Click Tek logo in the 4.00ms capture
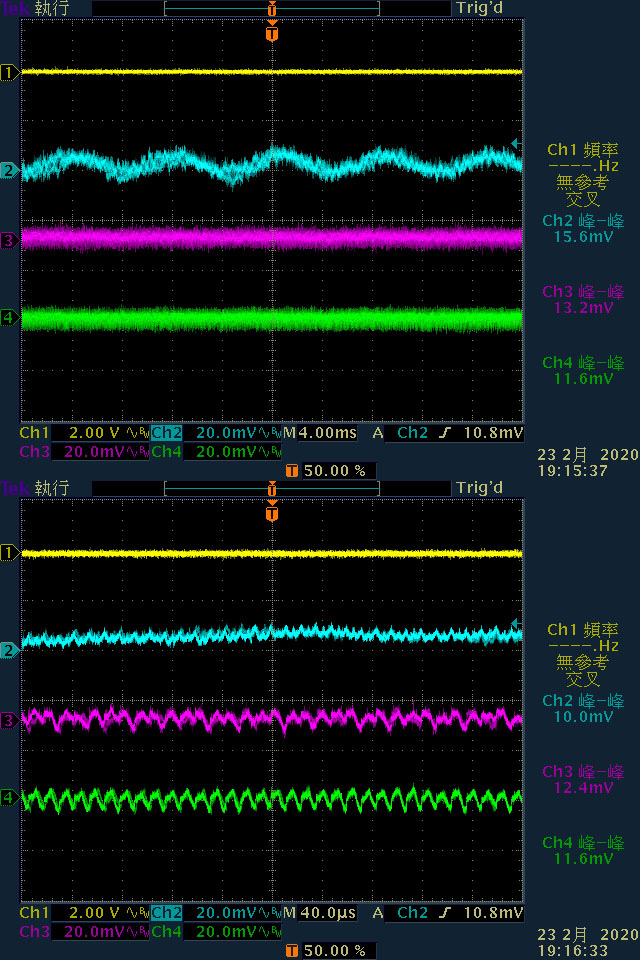This screenshot has height=960, width=640. [x=15, y=9]
